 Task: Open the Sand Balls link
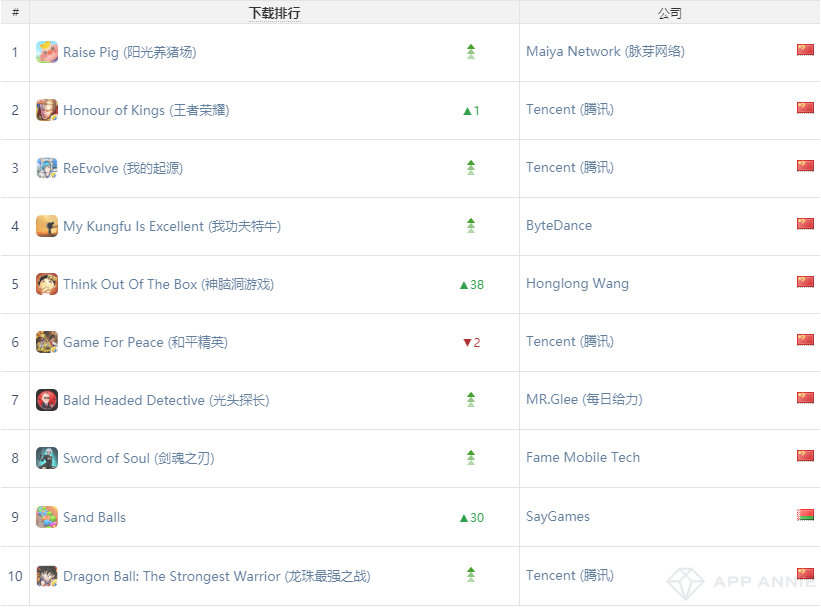coord(94,518)
